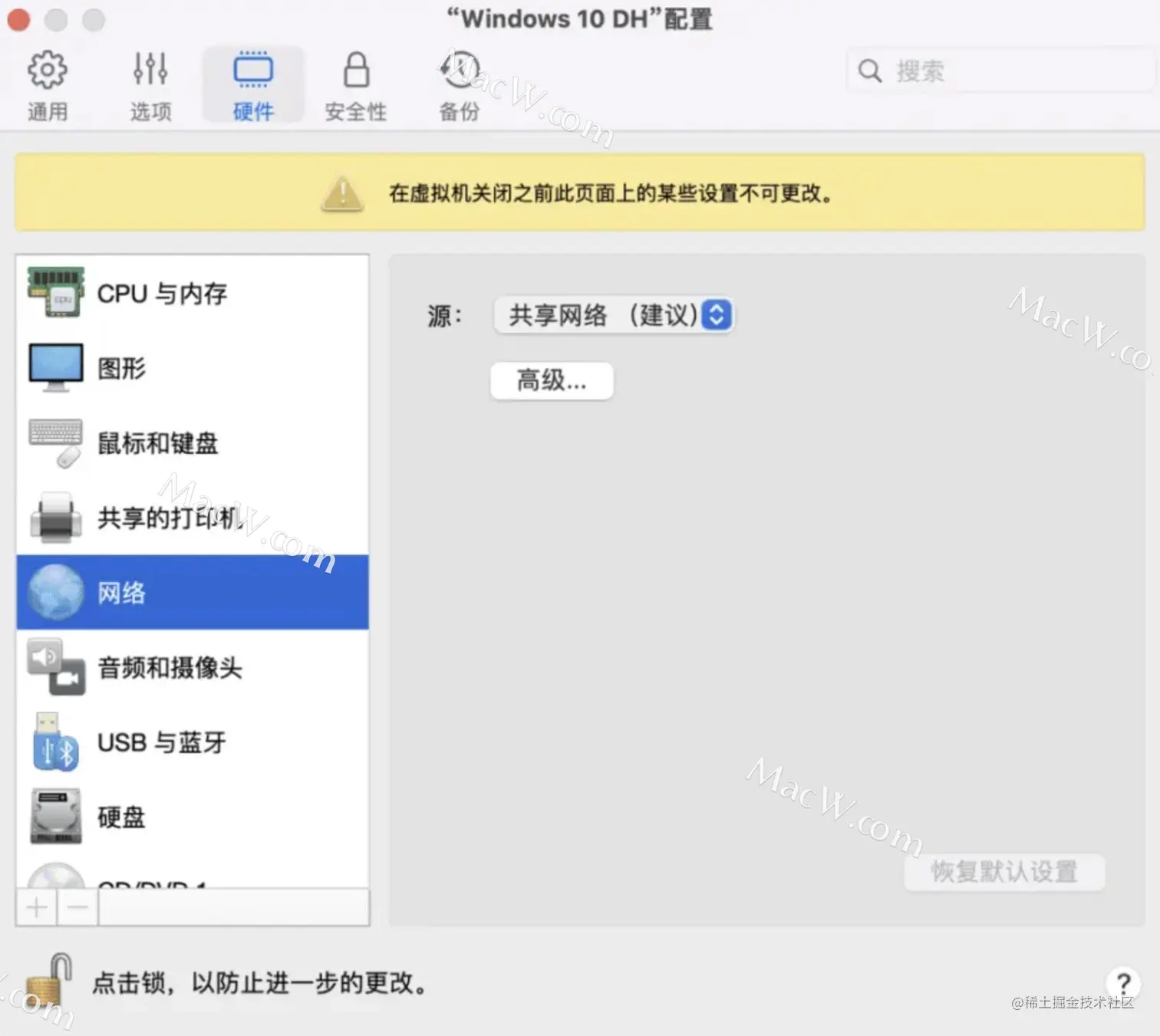Click the 硬盘 hard disk icon
Screen dimensions: 1160x1036
[55, 817]
